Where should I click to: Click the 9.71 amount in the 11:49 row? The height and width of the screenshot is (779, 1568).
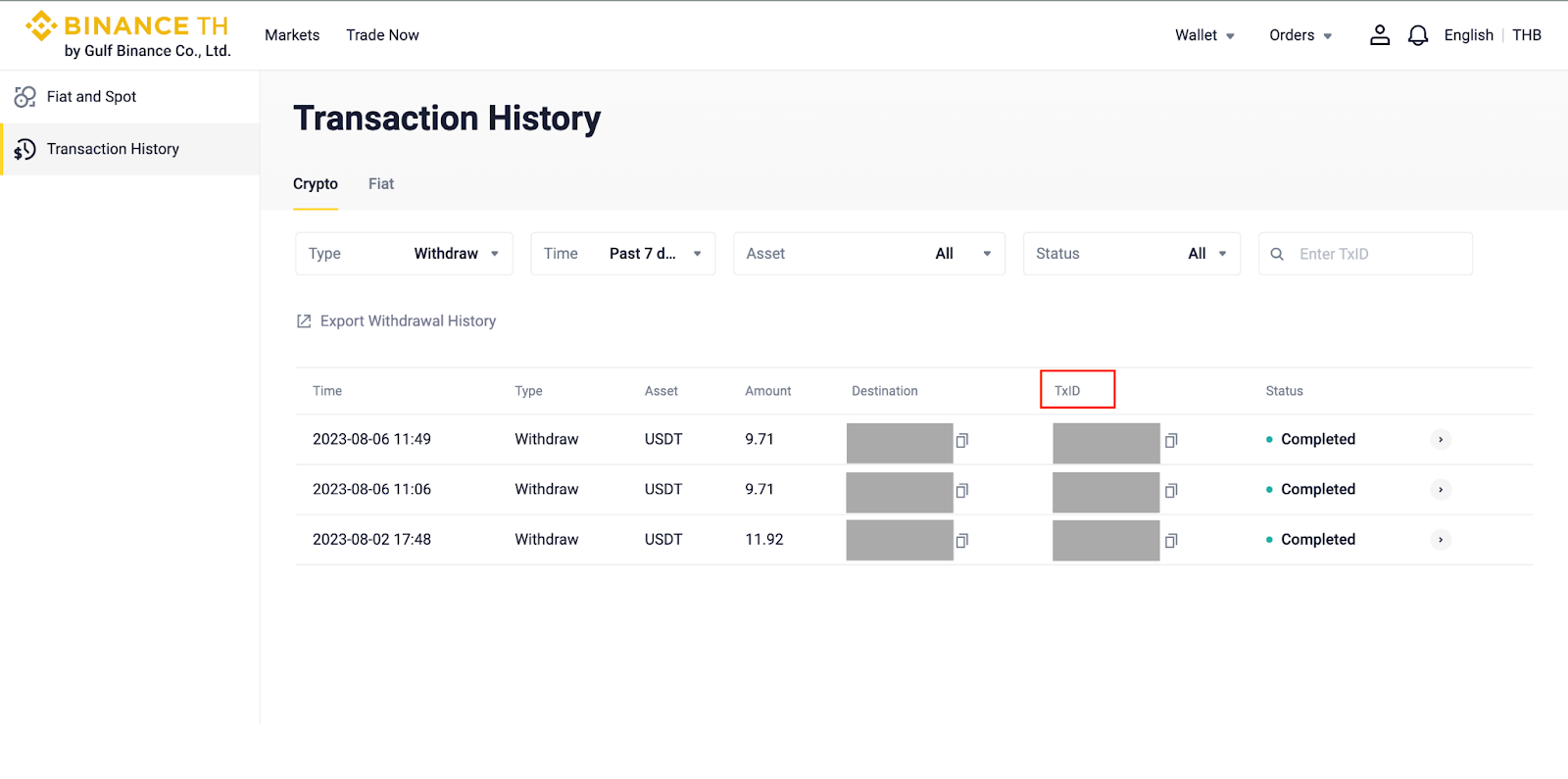tap(759, 439)
